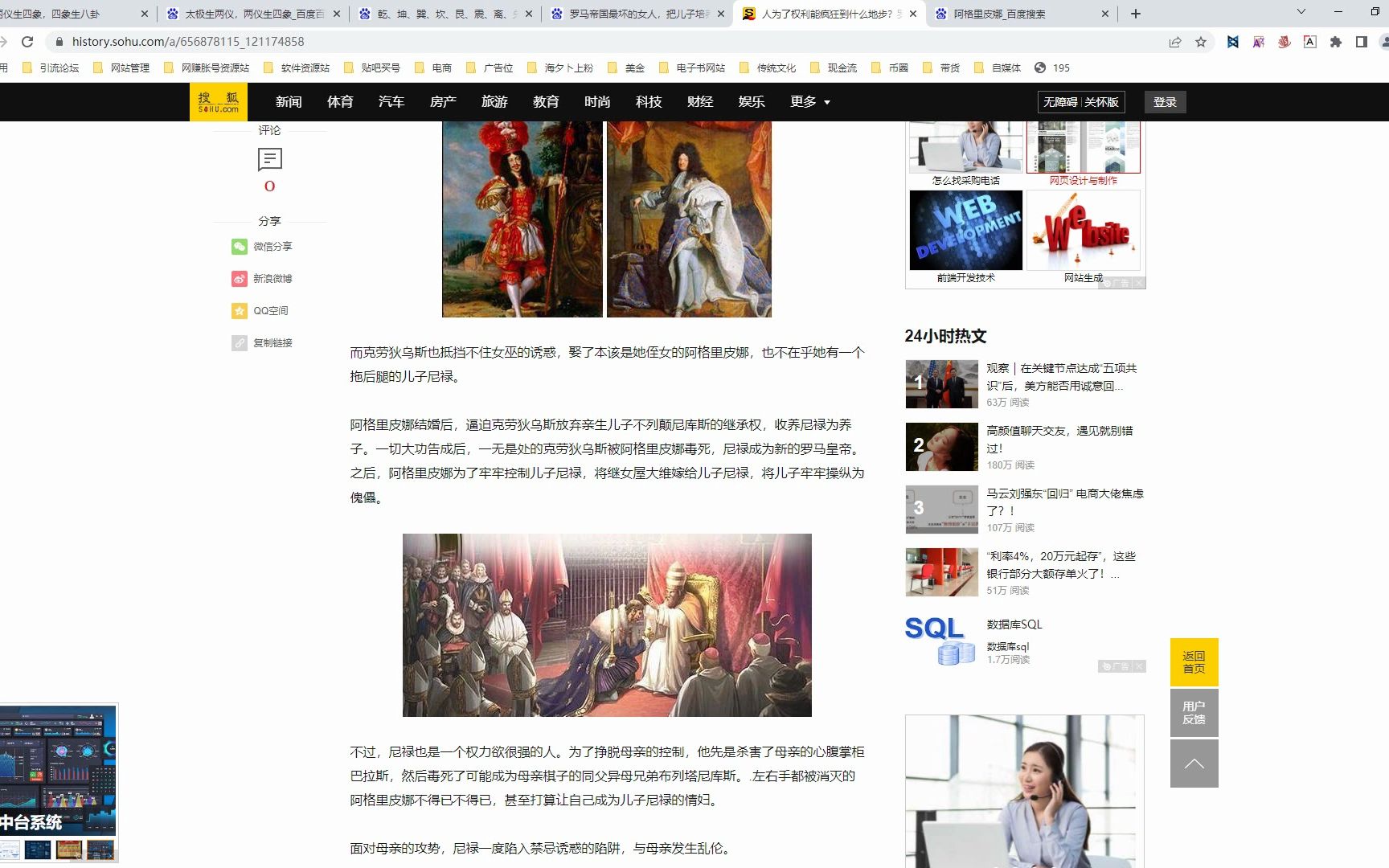This screenshot has height=868, width=1389.
Task: Open a new browser tab
Action: click(1135, 14)
